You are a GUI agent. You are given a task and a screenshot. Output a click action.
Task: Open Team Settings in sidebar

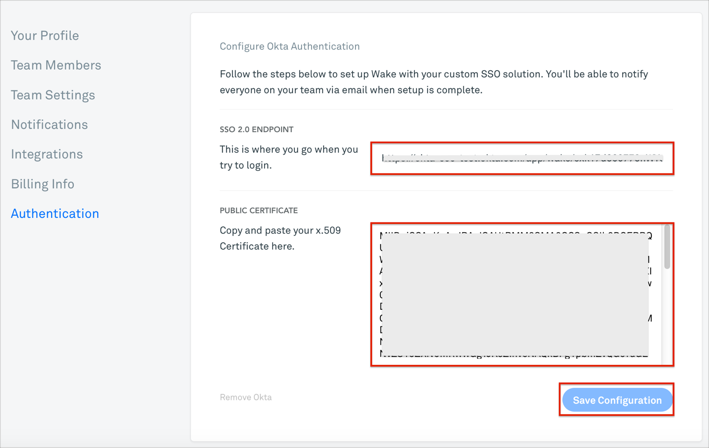pos(53,95)
